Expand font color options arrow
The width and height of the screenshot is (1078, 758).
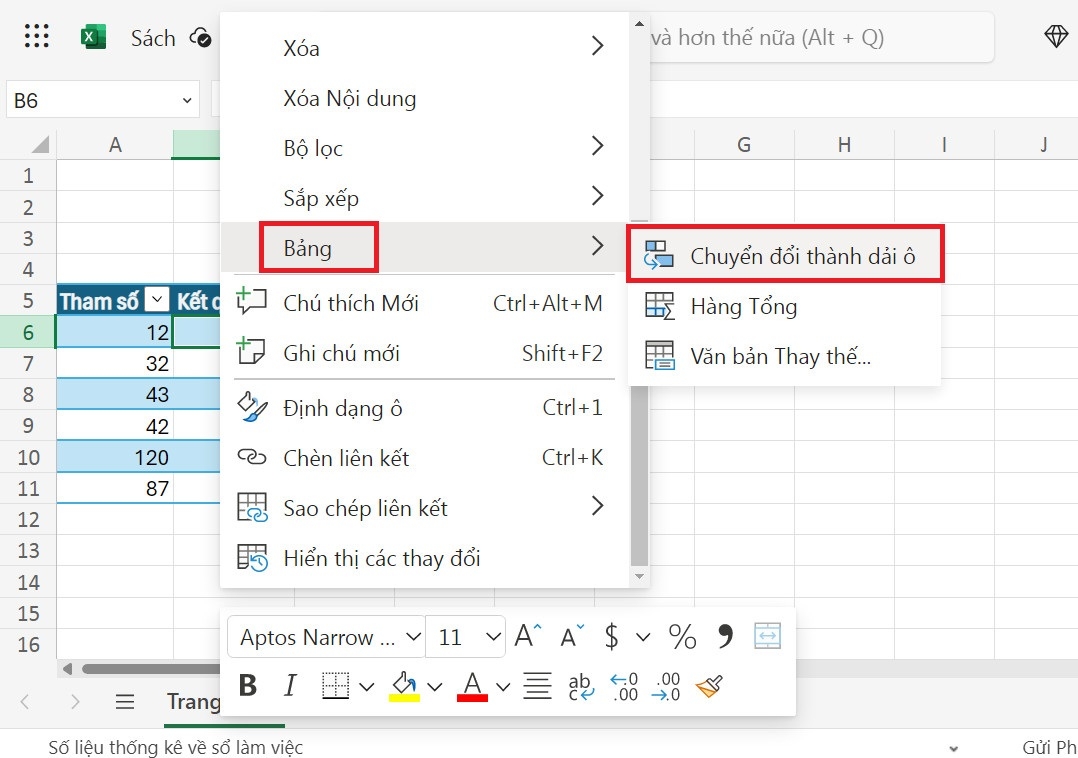[x=503, y=686]
